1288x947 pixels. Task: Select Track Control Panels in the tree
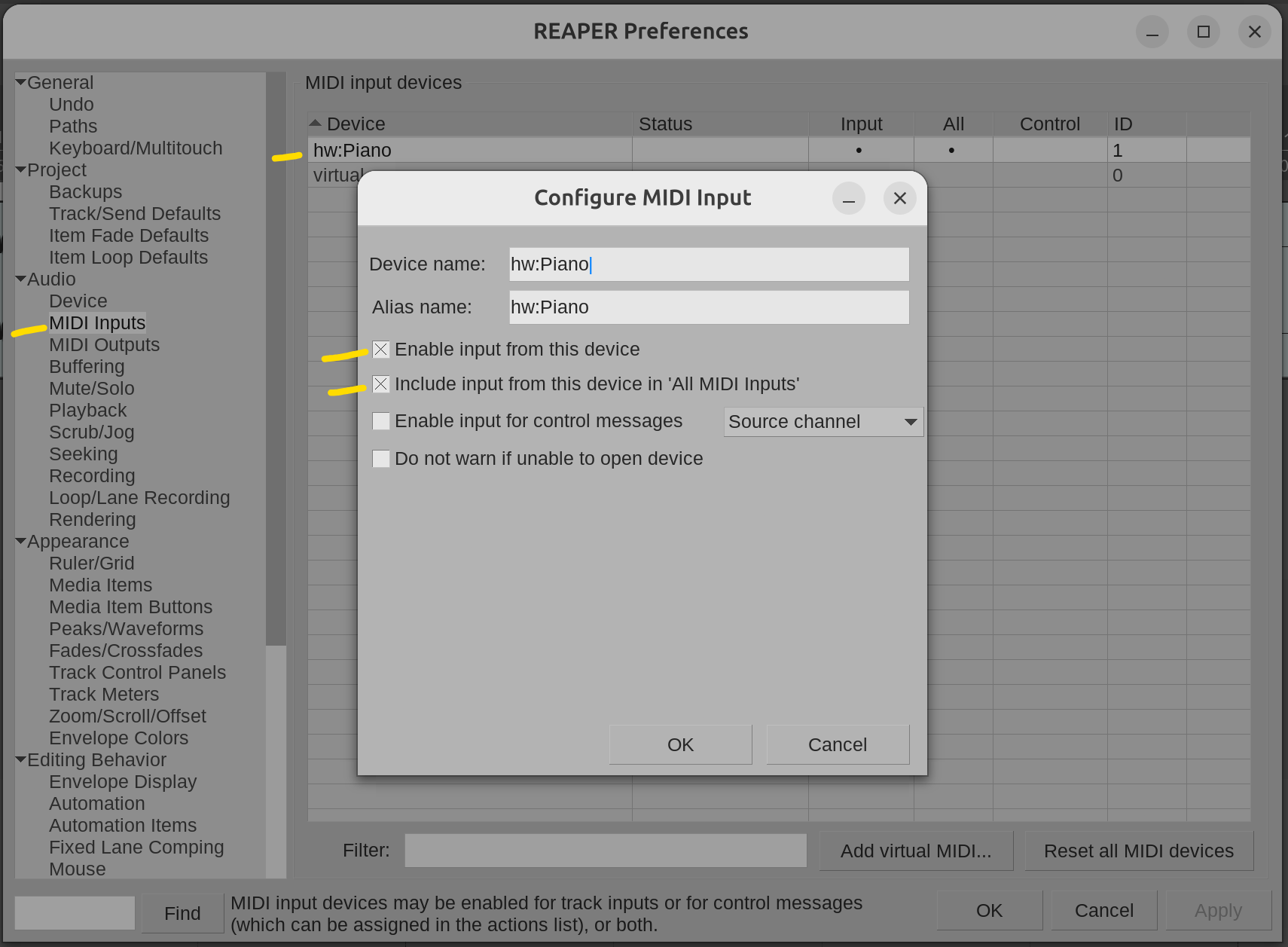(137, 673)
